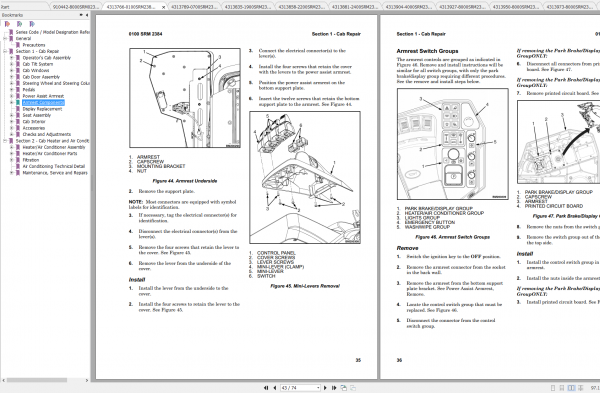Open the Display Replacement bookmark

tap(42, 109)
